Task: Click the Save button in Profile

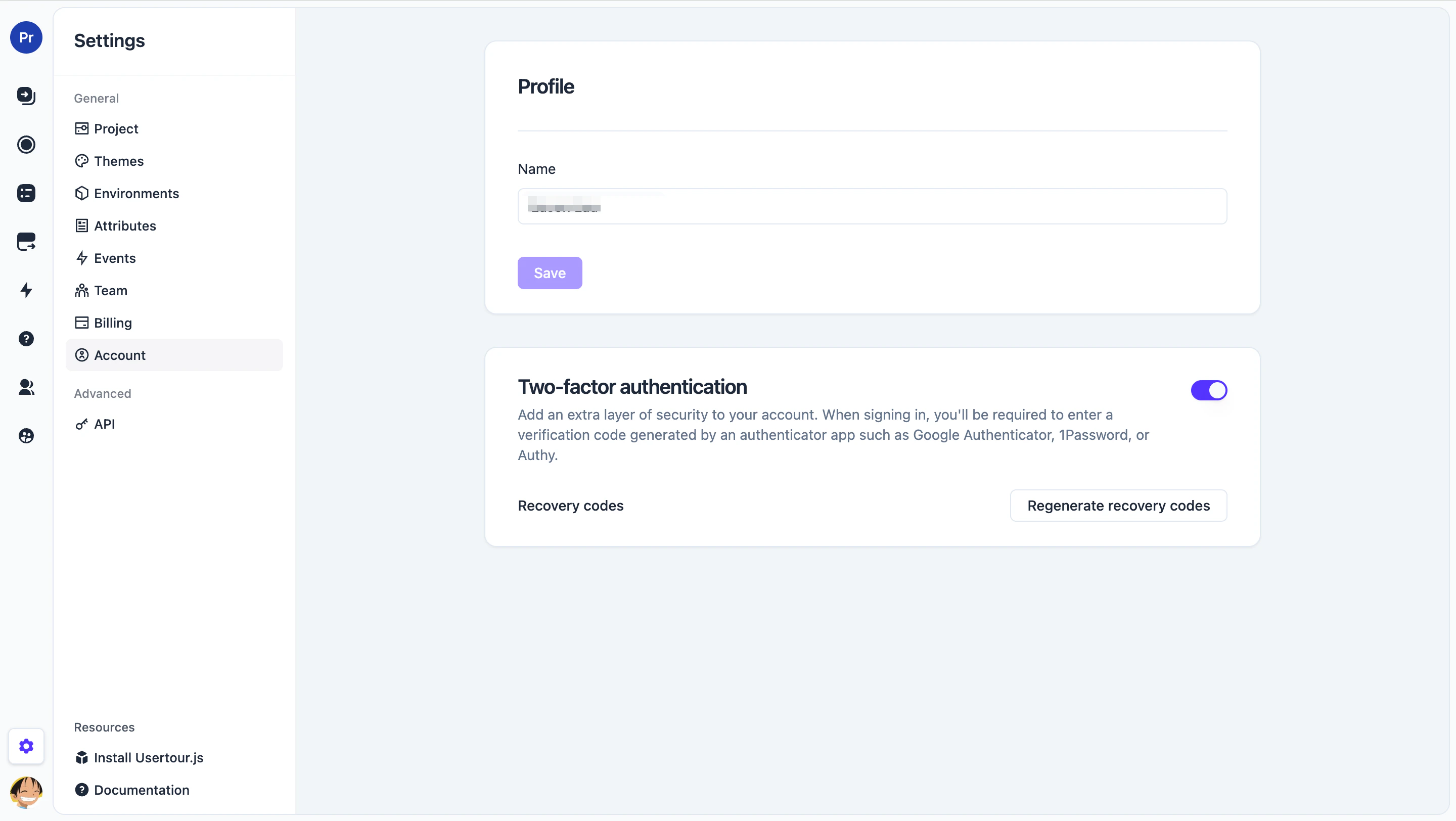Action: pos(550,273)
